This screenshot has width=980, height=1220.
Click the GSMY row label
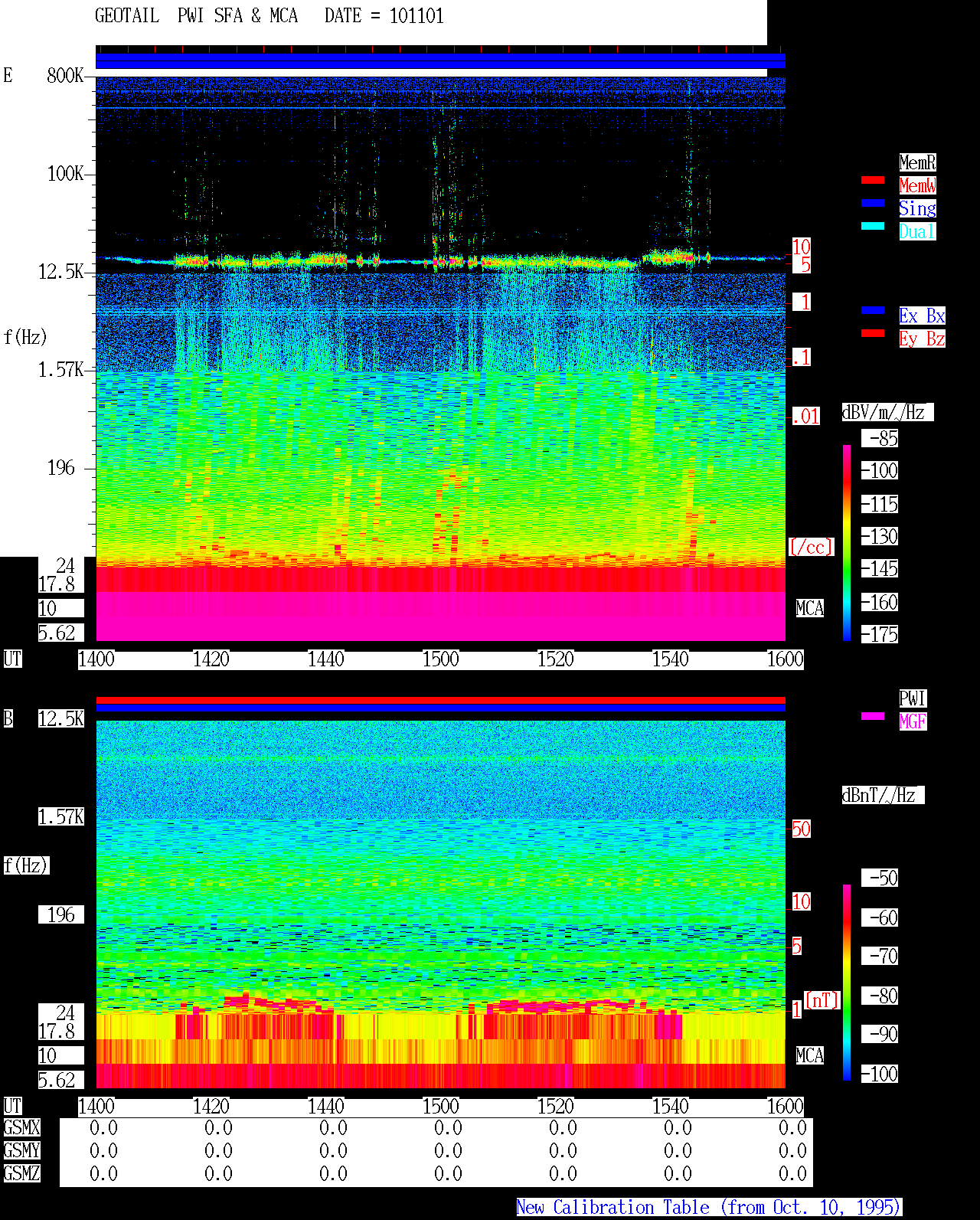[21, 1150]
